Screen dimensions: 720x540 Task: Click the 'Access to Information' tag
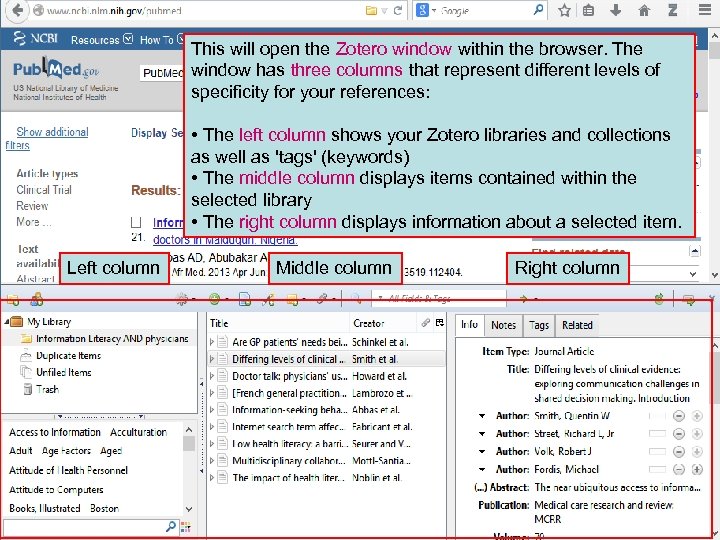click(x=55, y=432)
